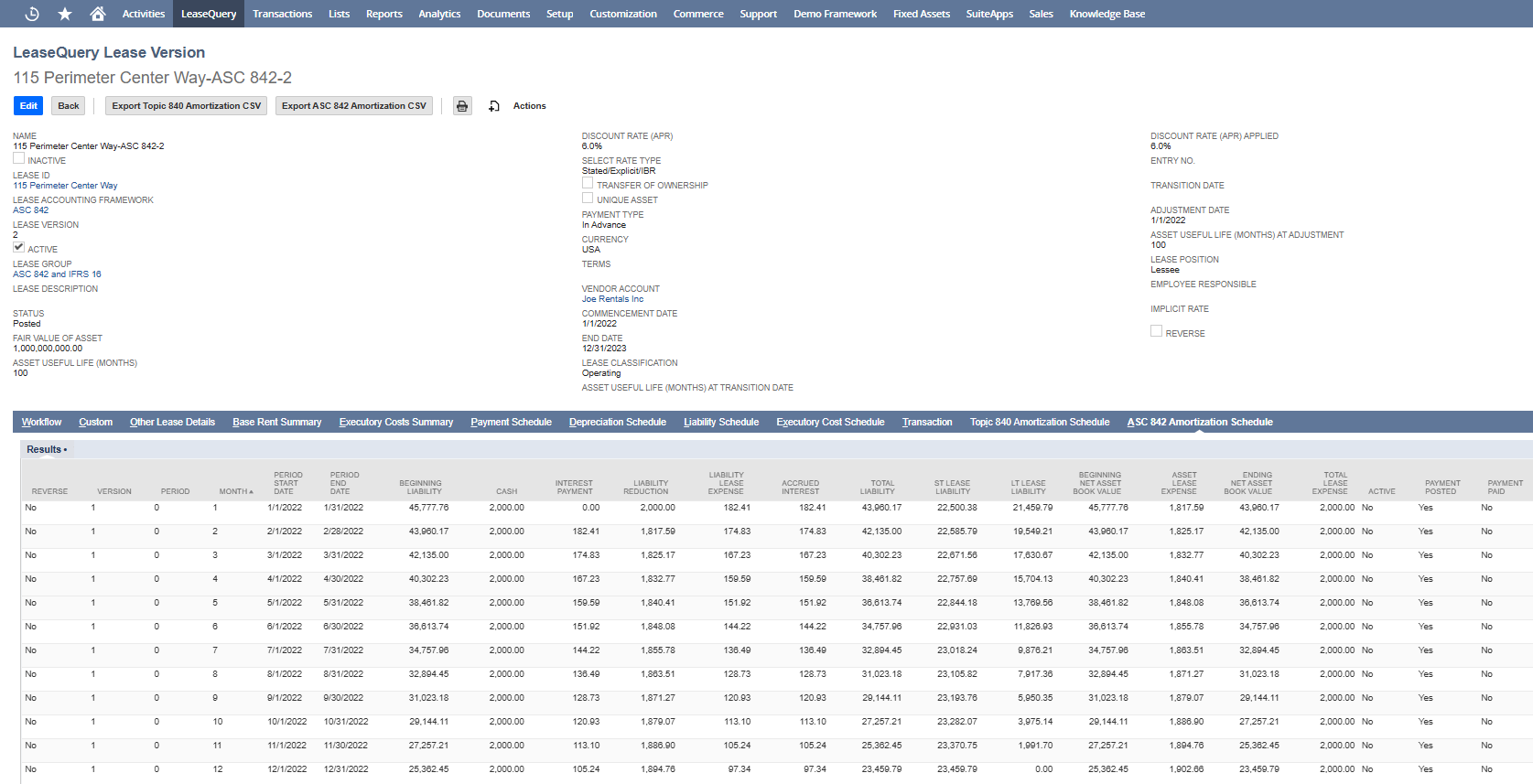Click the New record icon beside Actions
Viewport: 1533px width, 784px height.
(x=494, y=106)
